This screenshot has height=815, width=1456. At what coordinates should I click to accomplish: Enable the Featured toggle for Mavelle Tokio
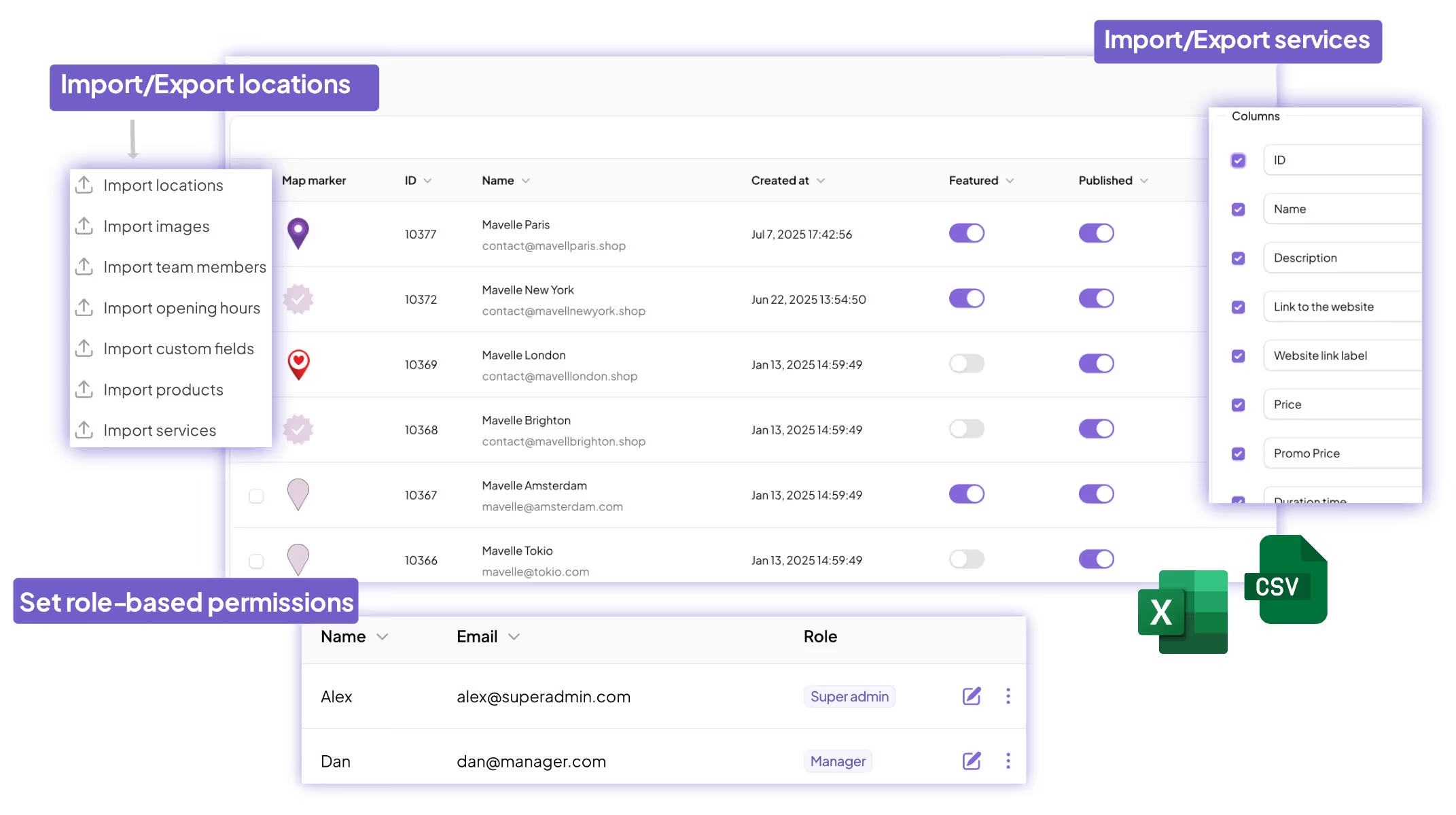pos(966,559)
